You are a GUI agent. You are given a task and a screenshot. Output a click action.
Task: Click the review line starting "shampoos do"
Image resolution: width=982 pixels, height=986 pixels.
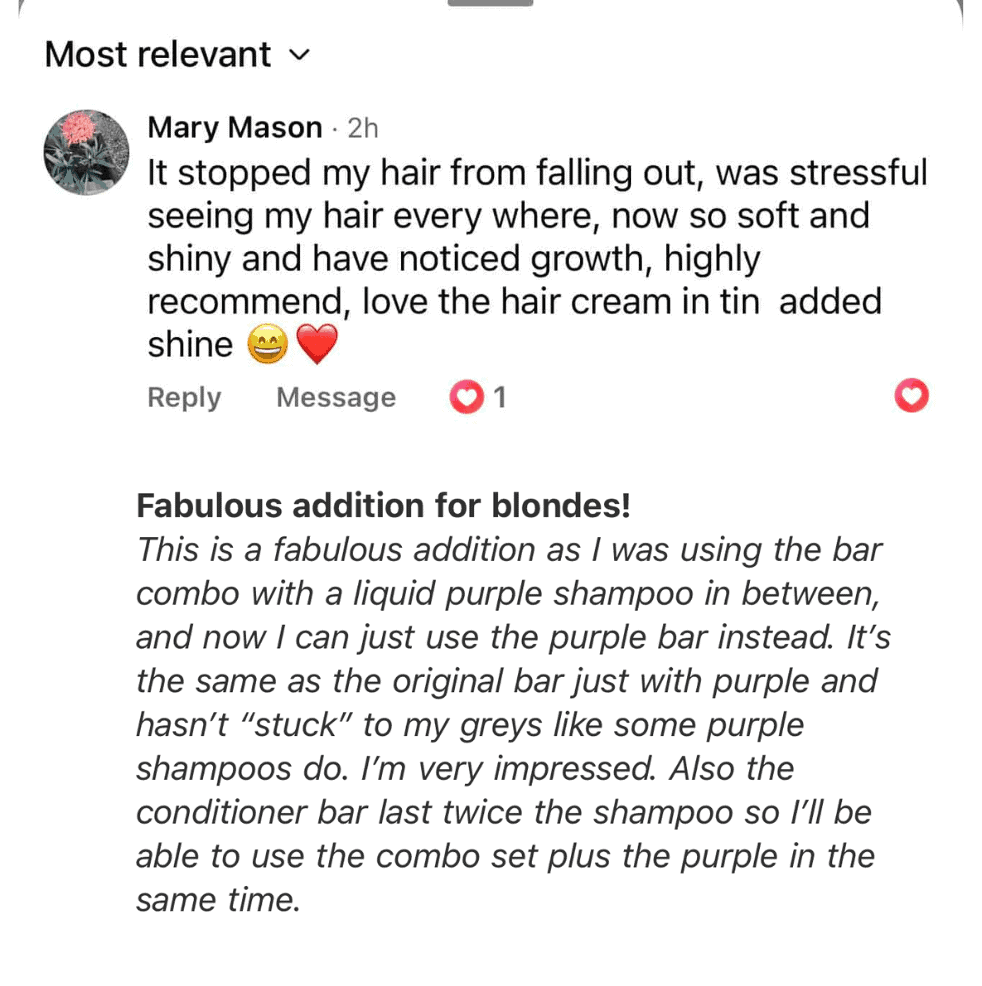click(464, 768)
